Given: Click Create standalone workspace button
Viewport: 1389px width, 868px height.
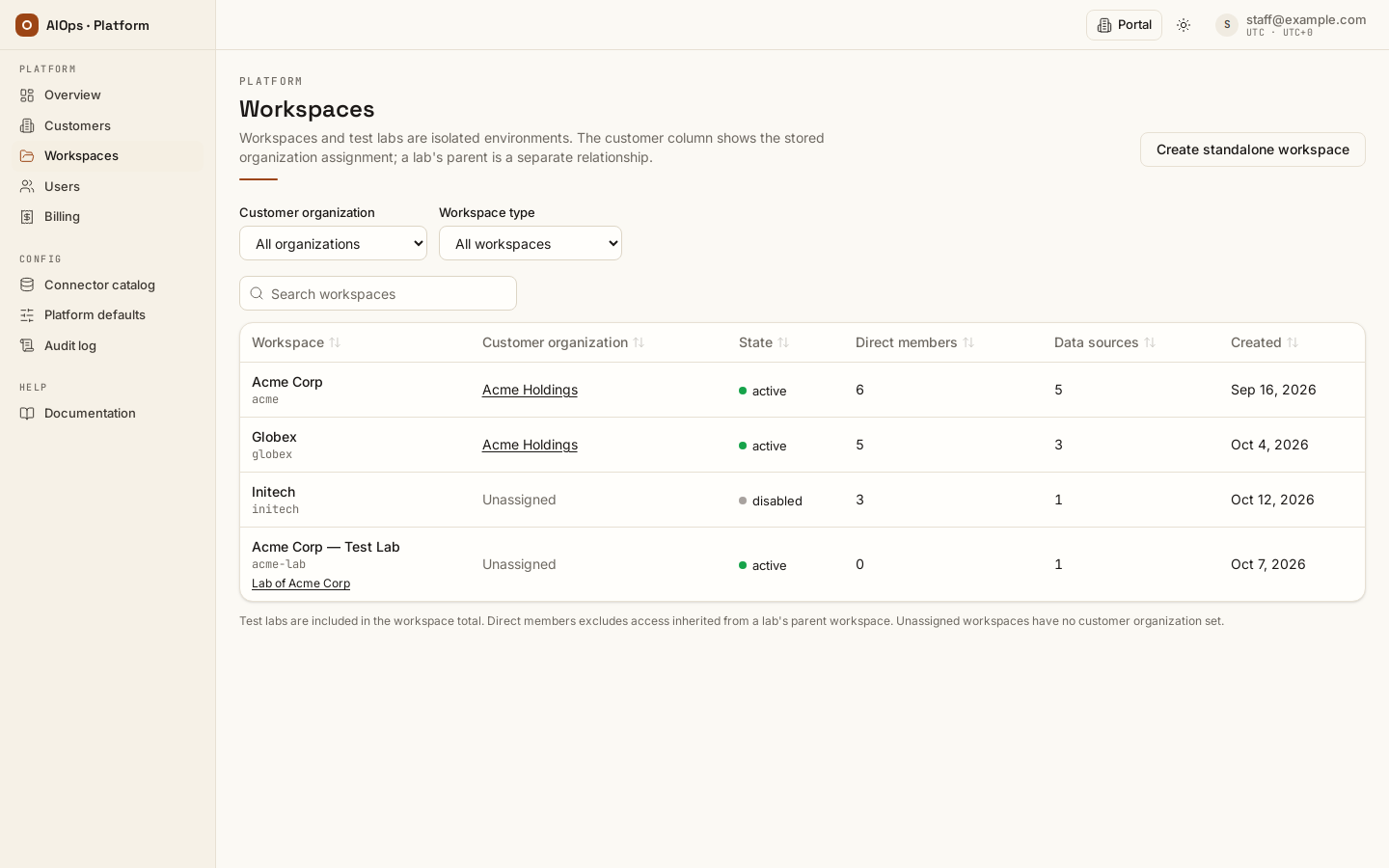Looking at the screenshot, I should click(1252, 149).
